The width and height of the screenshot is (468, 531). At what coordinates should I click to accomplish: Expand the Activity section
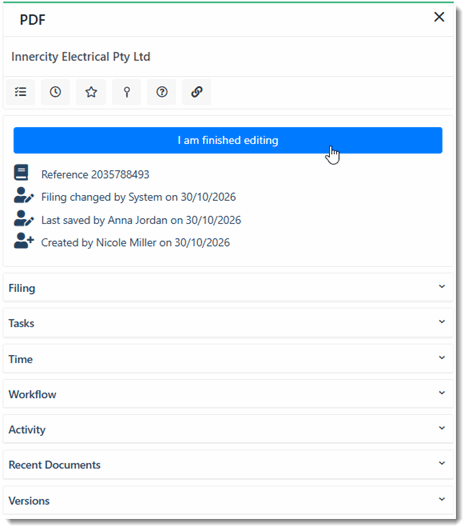pyautogui.click(x=228, y=429)
